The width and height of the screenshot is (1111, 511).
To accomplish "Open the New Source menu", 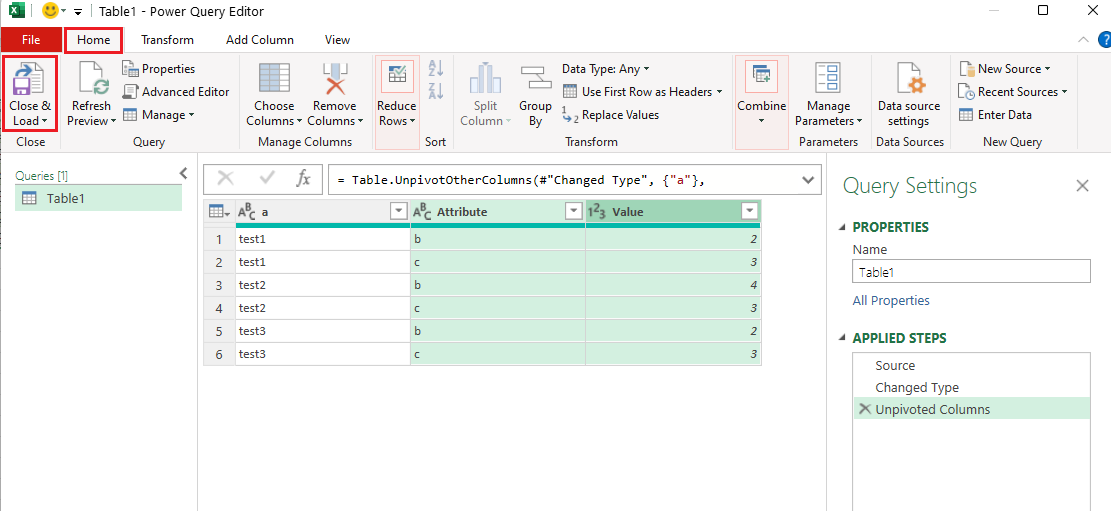I will [x=1005, y=69].
